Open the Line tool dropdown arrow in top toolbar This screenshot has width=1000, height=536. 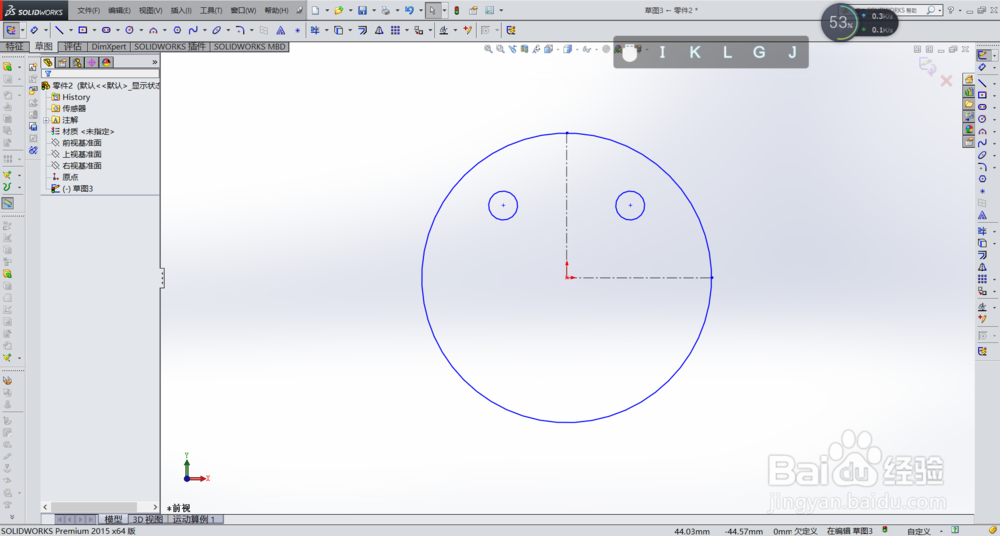(x=71, y=30)
